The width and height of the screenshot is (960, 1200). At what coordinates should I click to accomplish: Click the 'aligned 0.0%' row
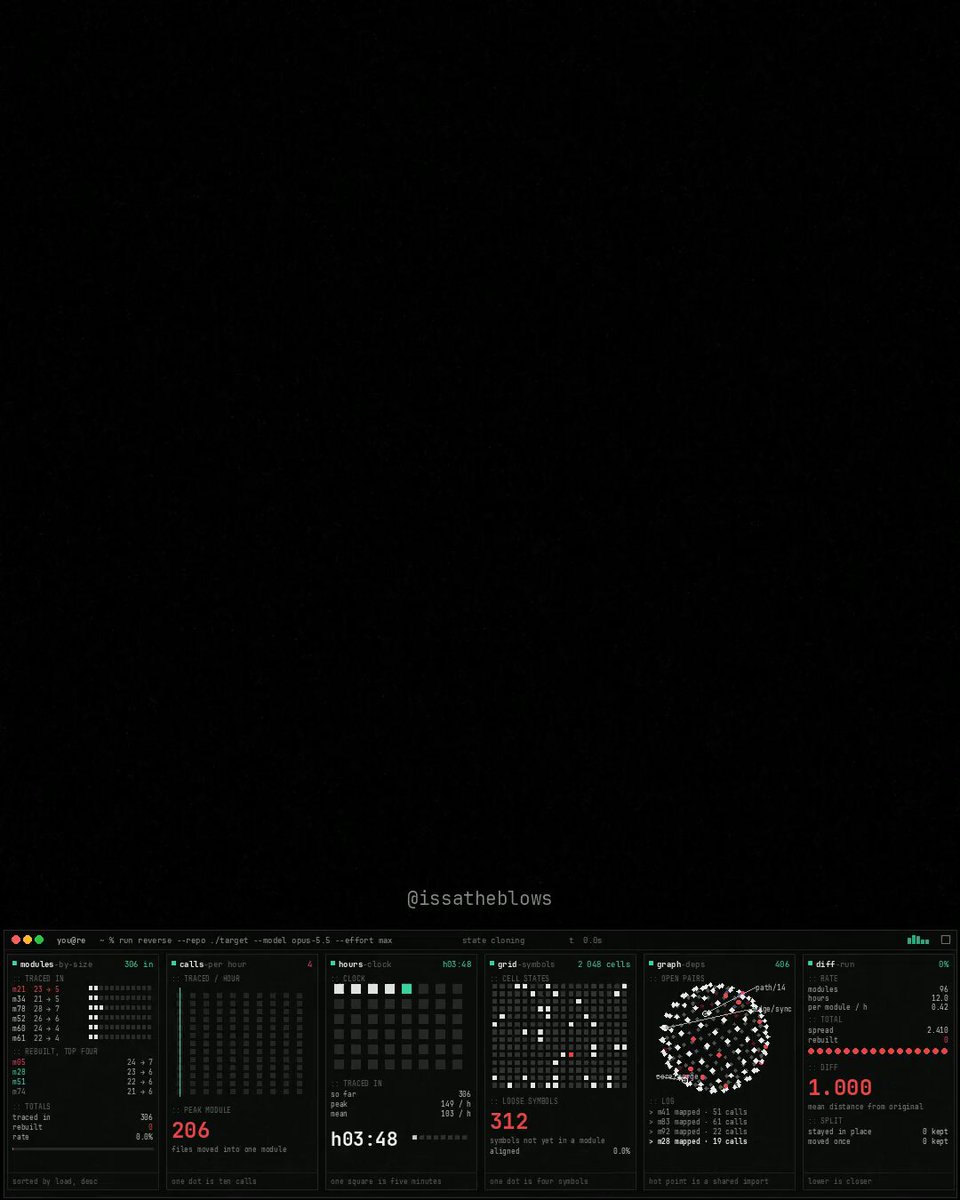click(x=560, y=1151)
